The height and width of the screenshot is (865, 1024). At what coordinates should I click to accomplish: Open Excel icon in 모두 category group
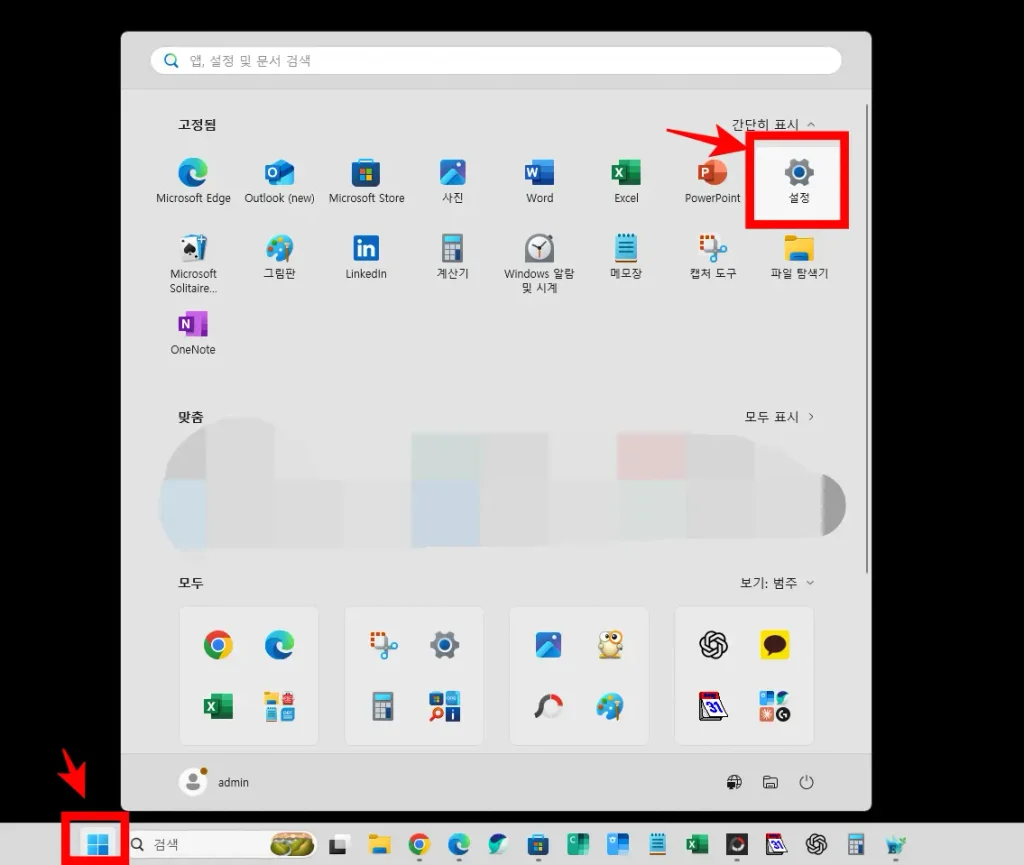(x=218, y=706)
